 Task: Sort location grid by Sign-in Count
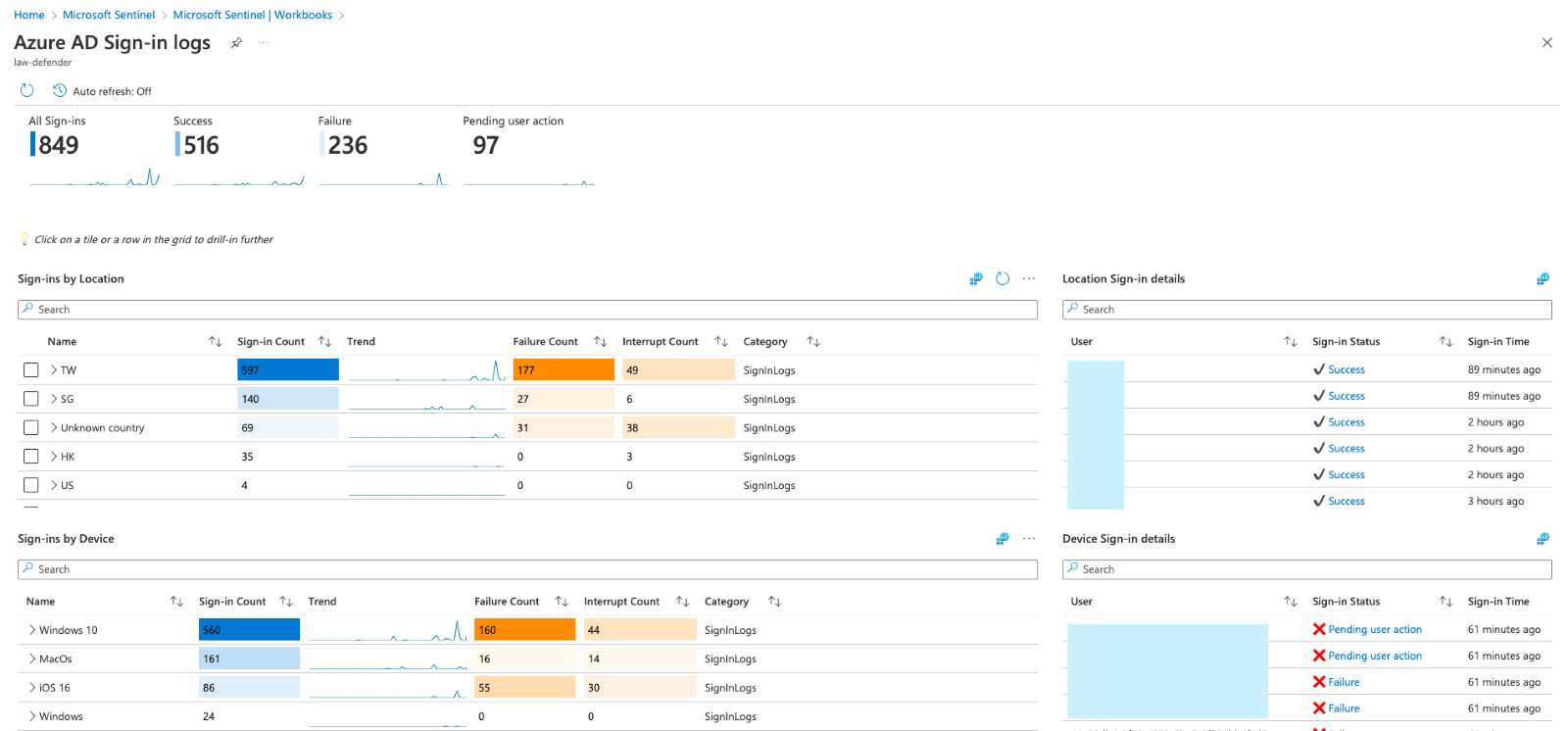pos(324,341)
